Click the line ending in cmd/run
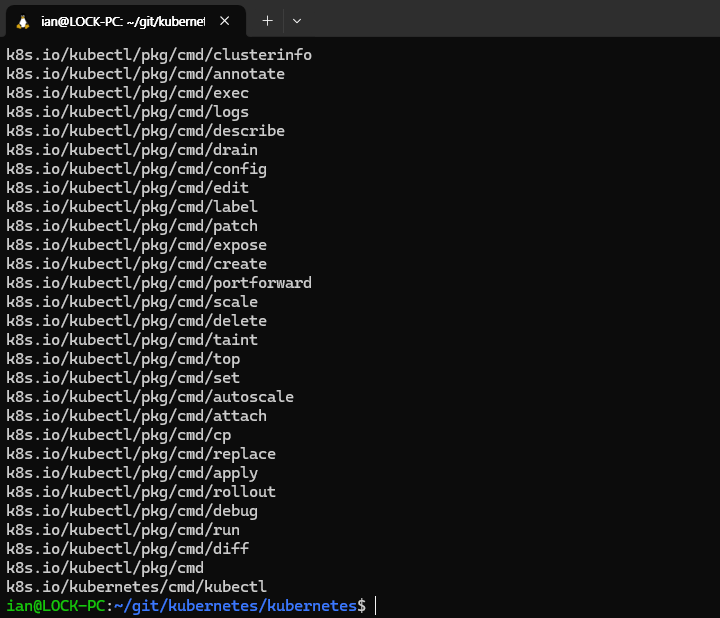720x618 pixels. 123,530
